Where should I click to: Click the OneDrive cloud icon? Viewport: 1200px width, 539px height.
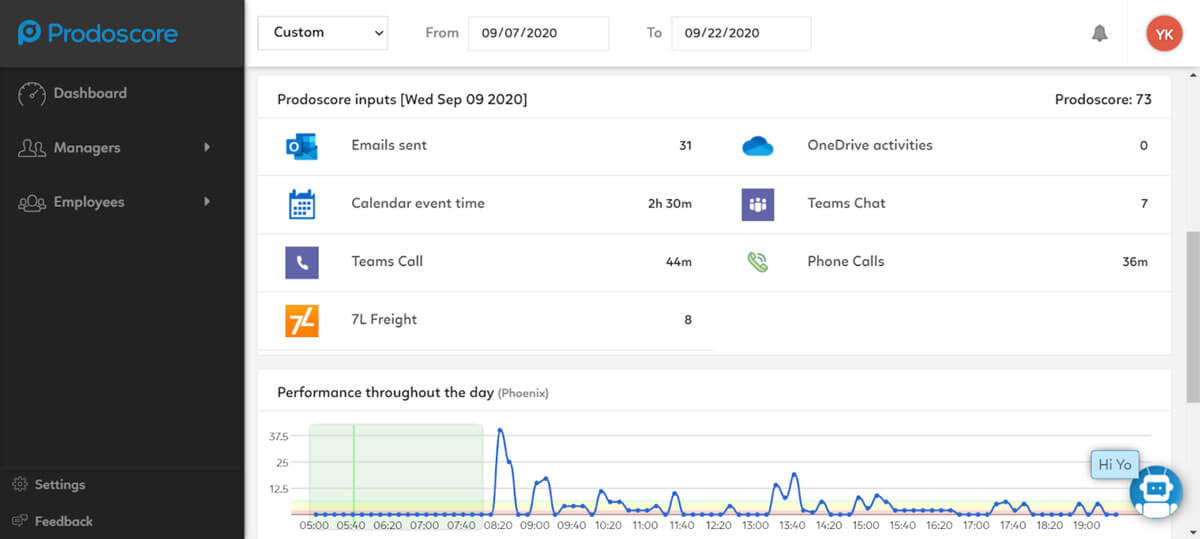758,146
